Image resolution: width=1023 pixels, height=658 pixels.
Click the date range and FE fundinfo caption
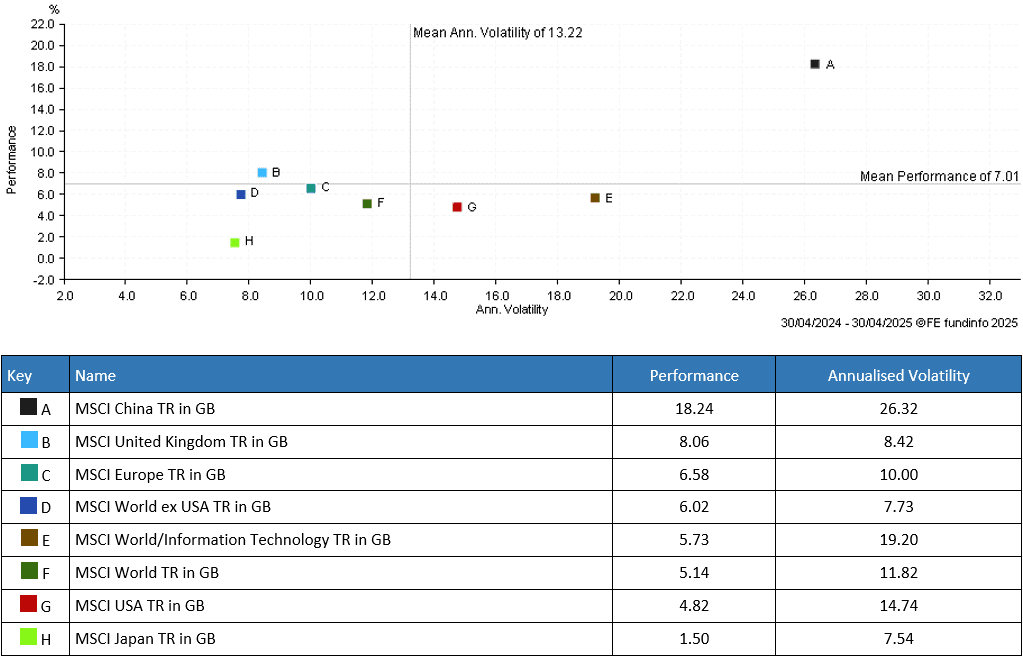[899, 322]
